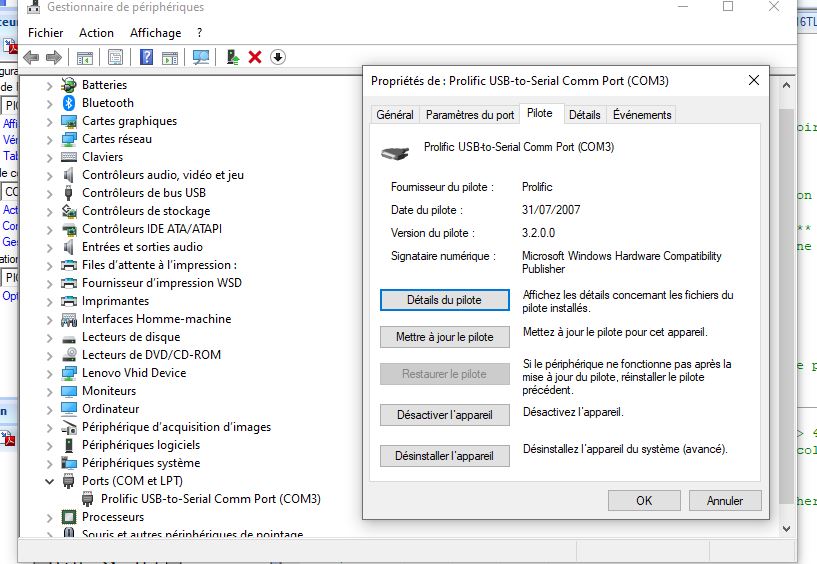The width and height of the screenshot is (817, 564).
Task: Click Désactiver l'appareil button
Action: pos(444,415)
